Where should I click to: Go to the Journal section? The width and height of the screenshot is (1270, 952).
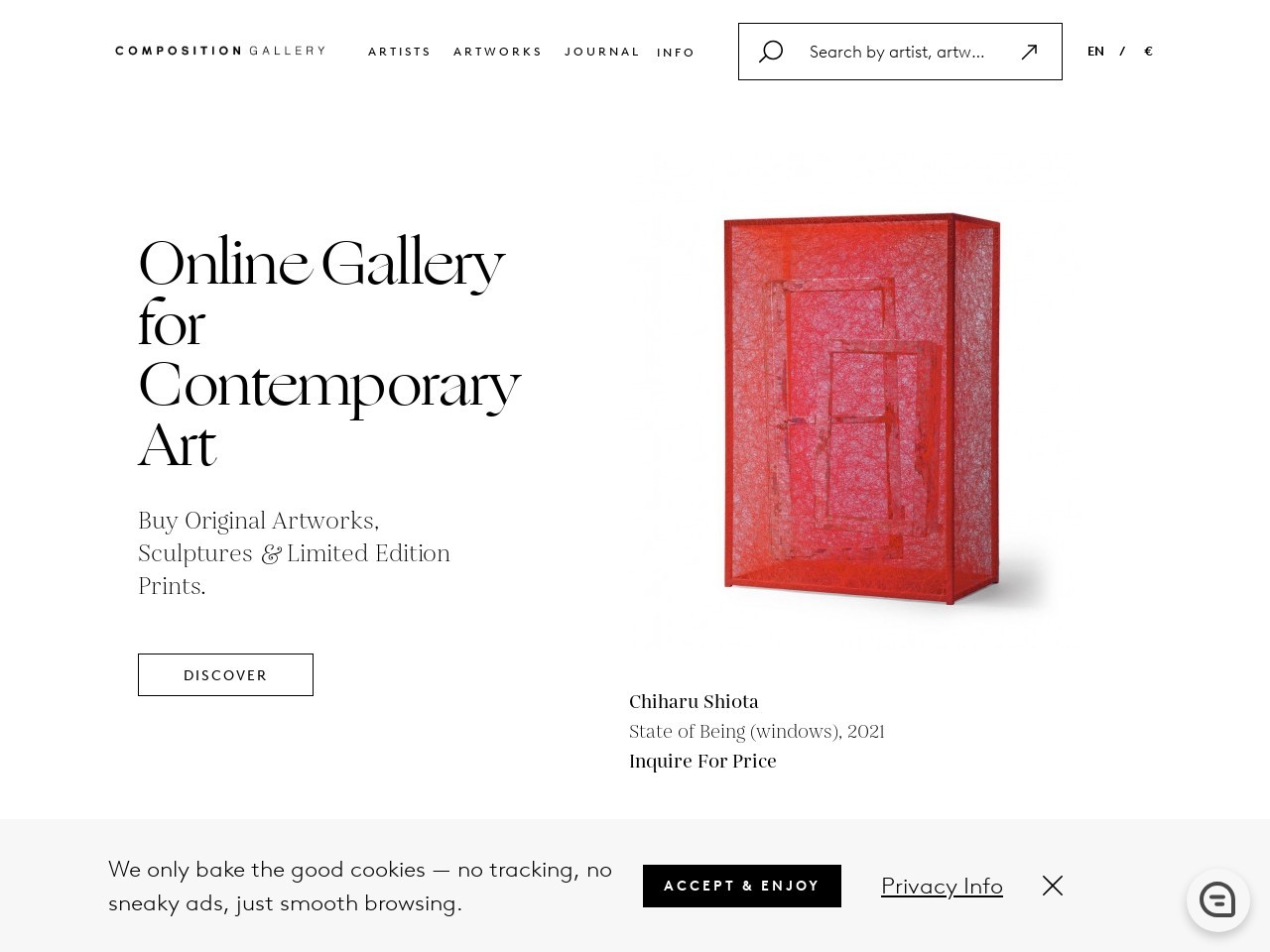[x=602, y=52]
